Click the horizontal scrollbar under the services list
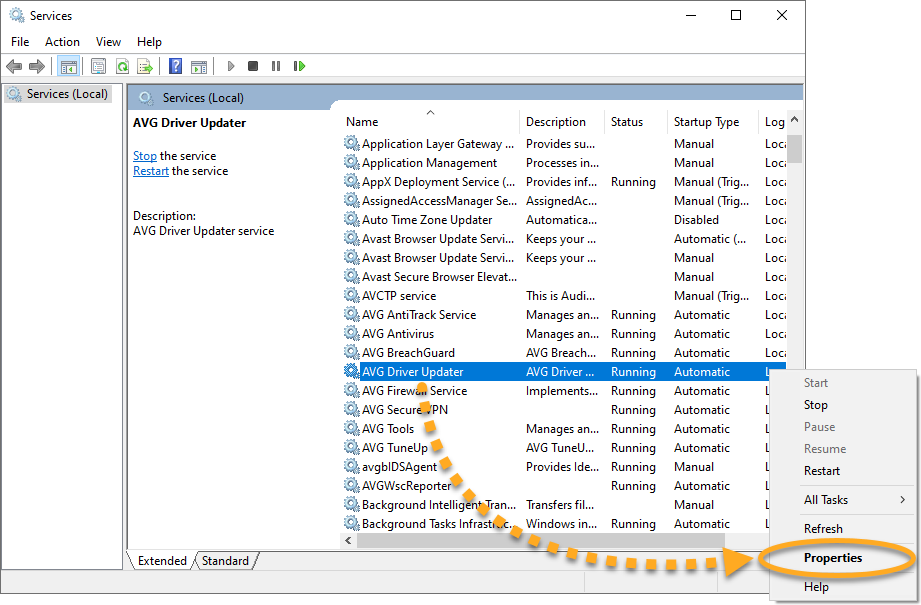 coord(540,540)
